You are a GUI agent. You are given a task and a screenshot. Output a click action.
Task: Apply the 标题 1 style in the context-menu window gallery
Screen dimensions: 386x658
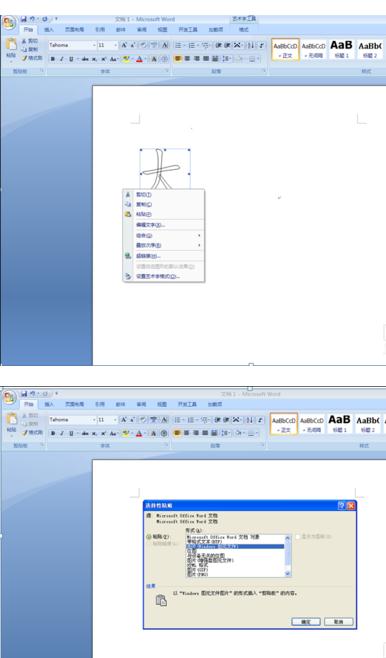[x=341, y=50]
